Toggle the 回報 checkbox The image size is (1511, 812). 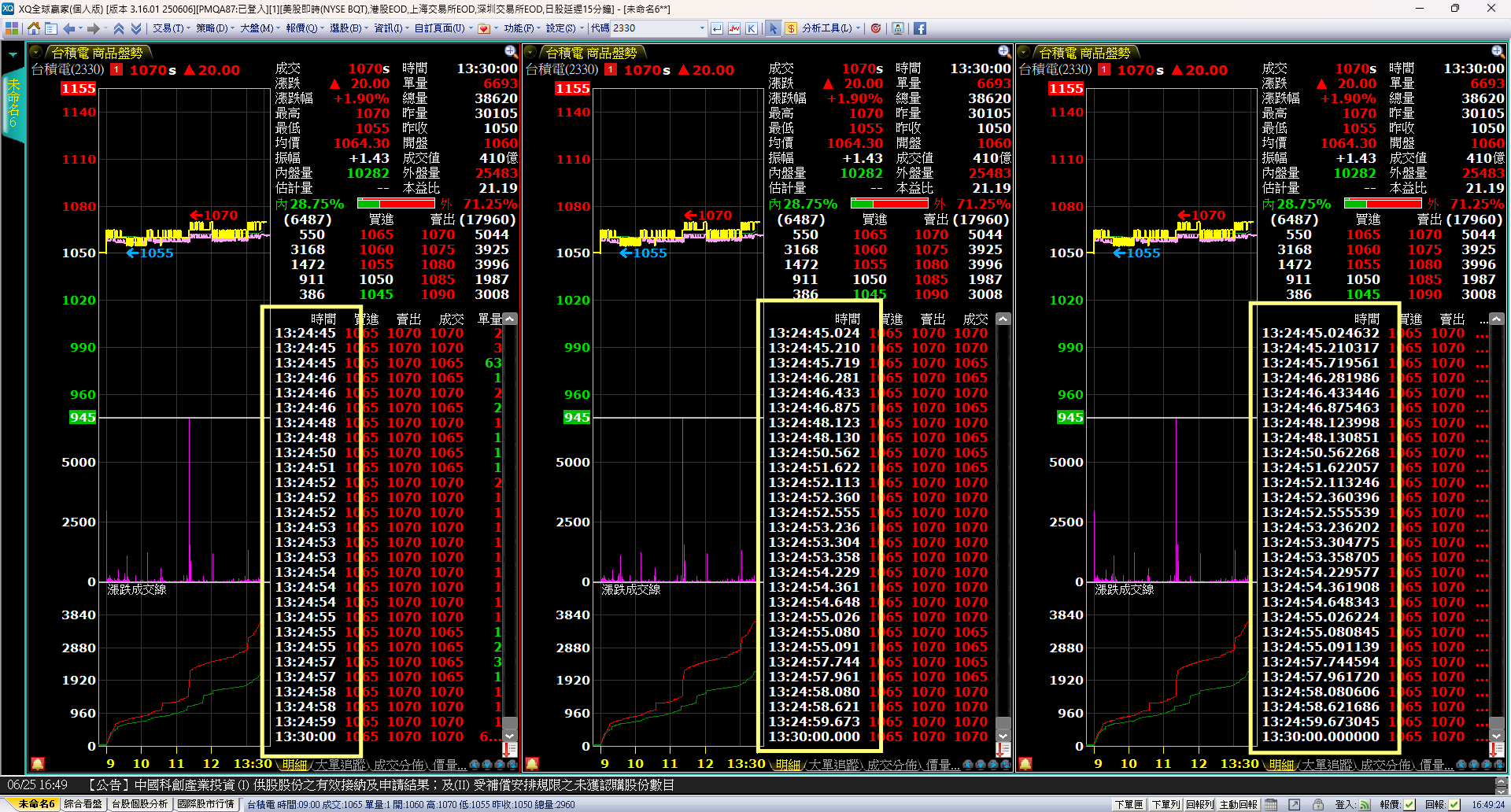click(x=1454, y=804)
